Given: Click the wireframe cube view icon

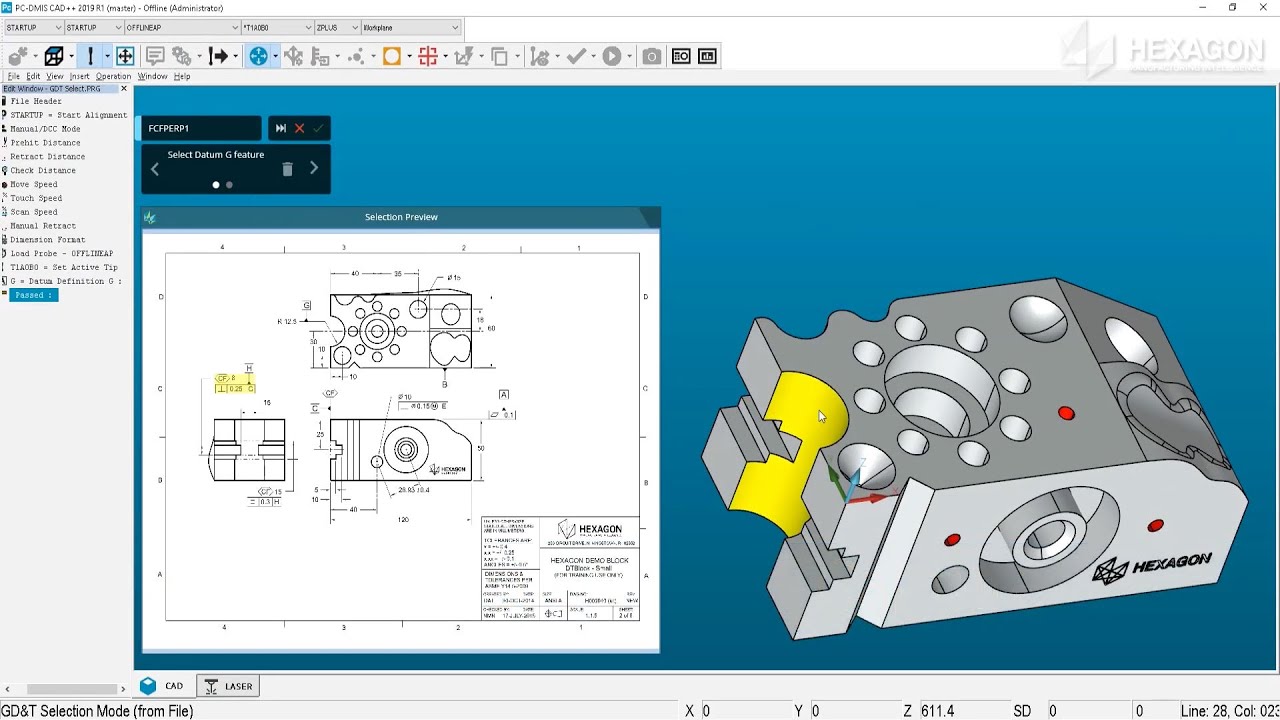Looking at the screenshot, I should [54, 56].
